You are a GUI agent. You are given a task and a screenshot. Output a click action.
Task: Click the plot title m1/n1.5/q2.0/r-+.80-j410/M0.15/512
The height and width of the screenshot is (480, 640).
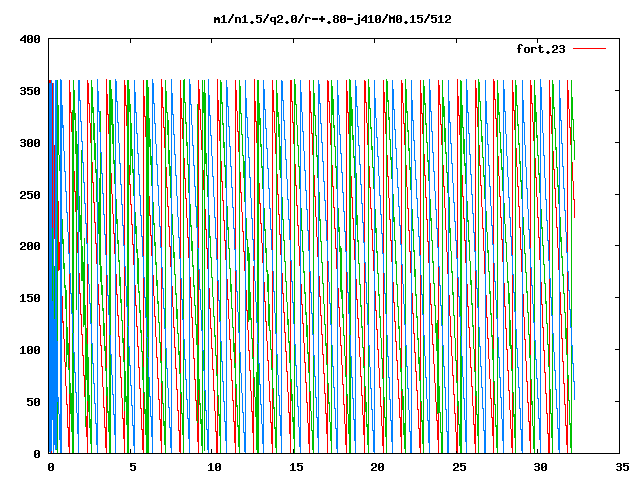pos(333,19)
